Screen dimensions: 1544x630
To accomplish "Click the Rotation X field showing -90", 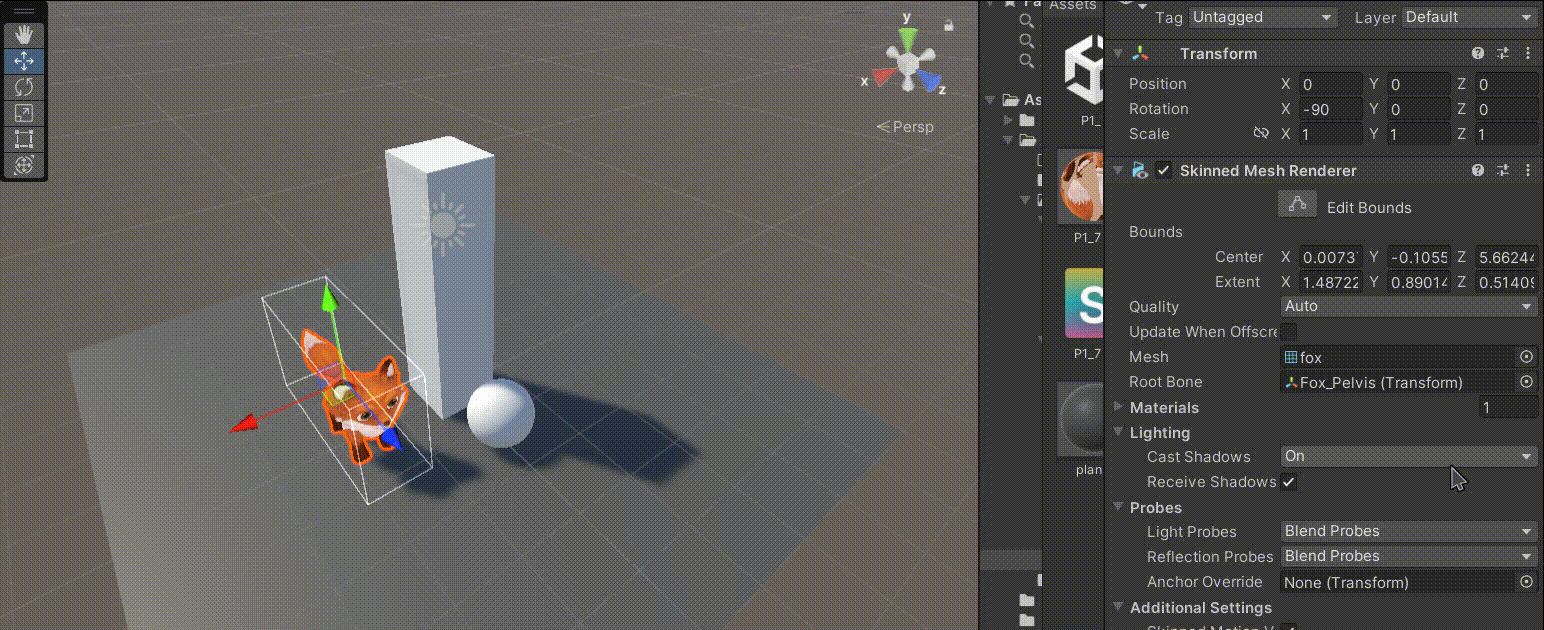I will click(1331, 109).
